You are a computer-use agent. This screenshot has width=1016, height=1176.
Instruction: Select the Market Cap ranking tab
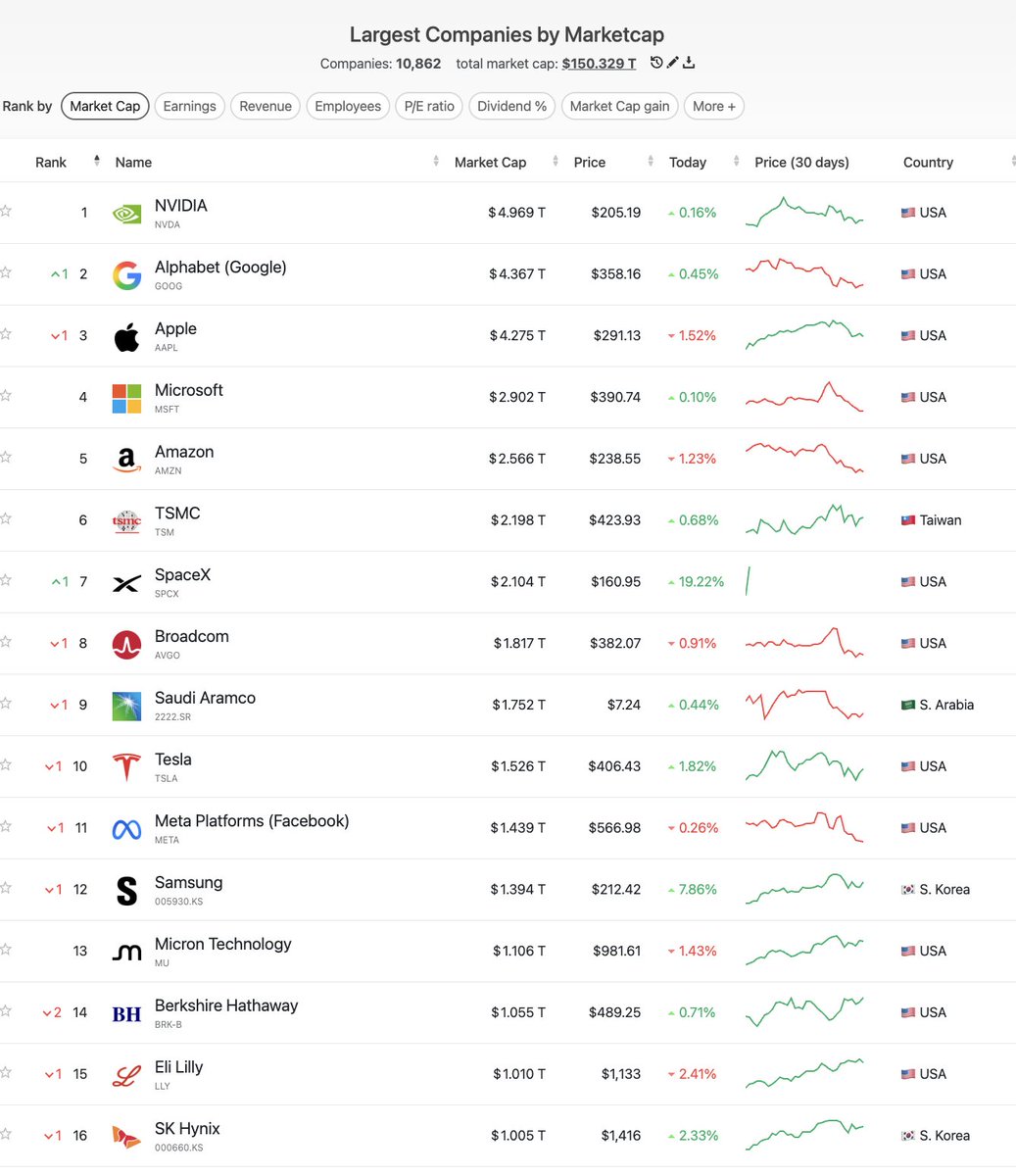[105, 106]
